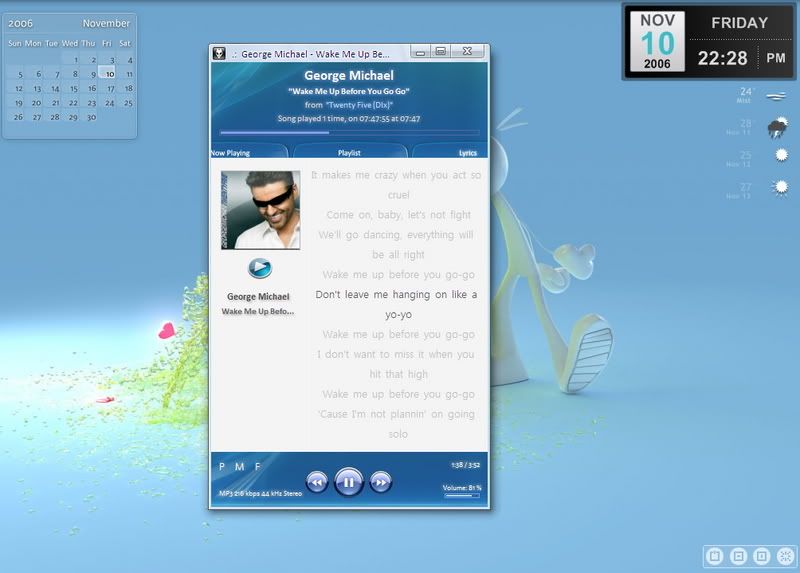The image size is (800, 573).
Task: Click the snowflake-style icon in bottom-right widget bar
Action: 785,556
